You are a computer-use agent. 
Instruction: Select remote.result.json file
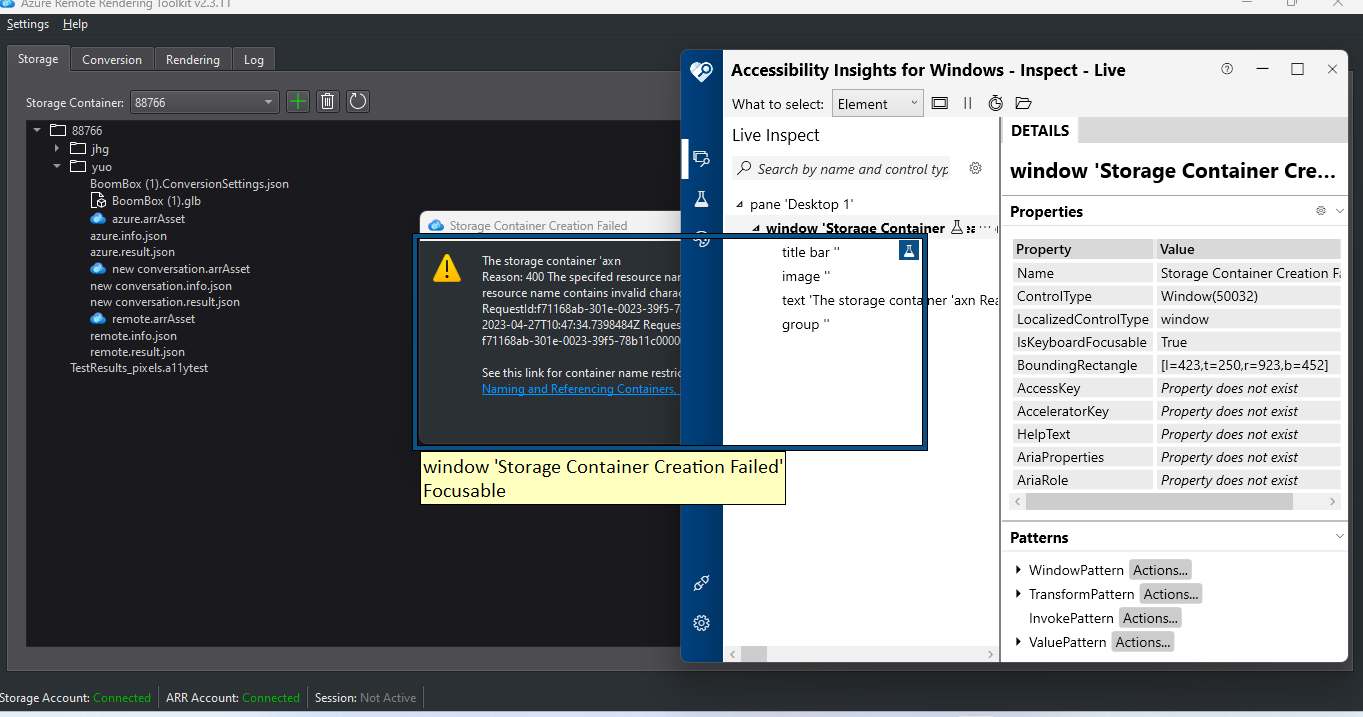pos(137,352)
